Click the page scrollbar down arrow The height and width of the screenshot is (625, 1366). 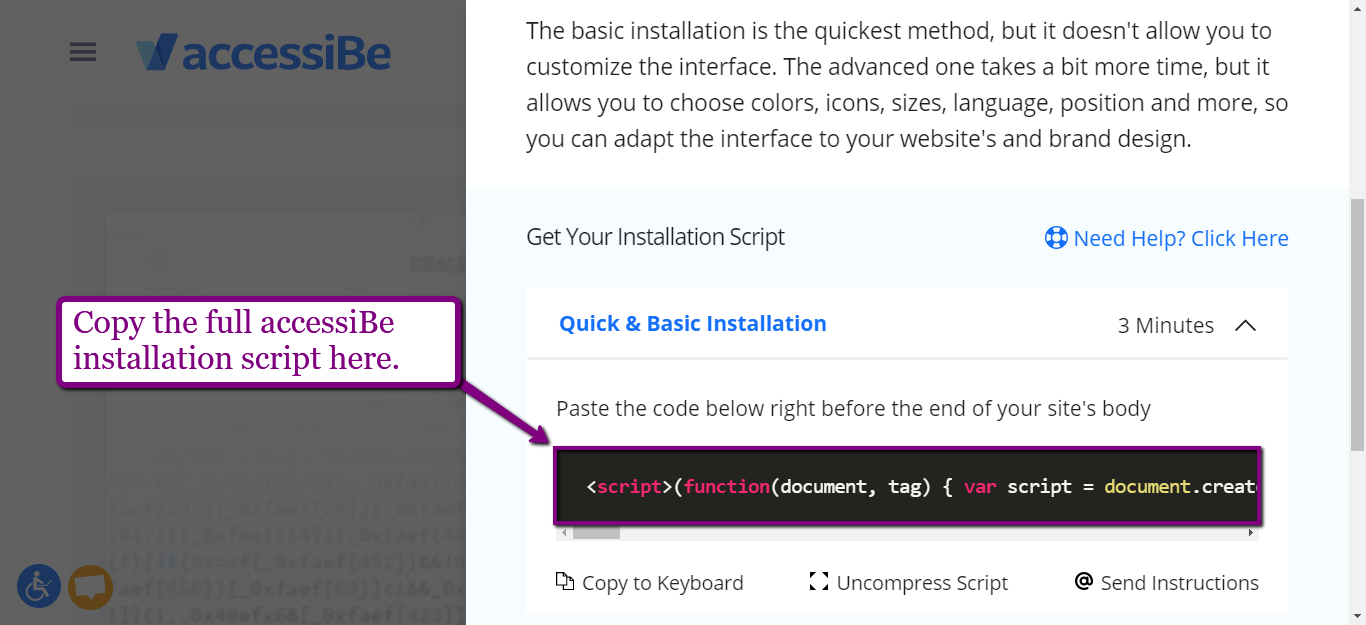click(1357, 616)
